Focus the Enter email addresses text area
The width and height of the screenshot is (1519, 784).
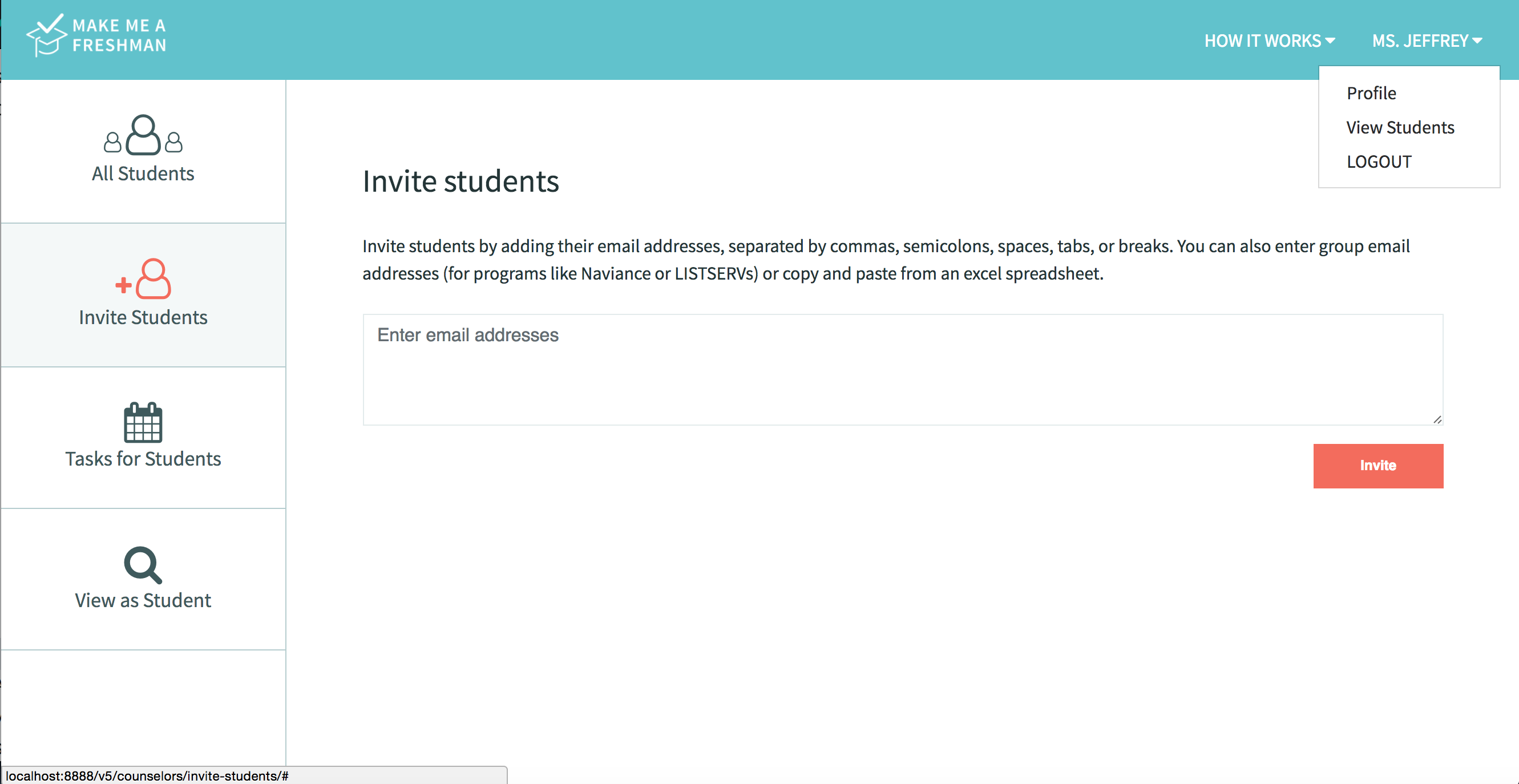pos(902,370)
